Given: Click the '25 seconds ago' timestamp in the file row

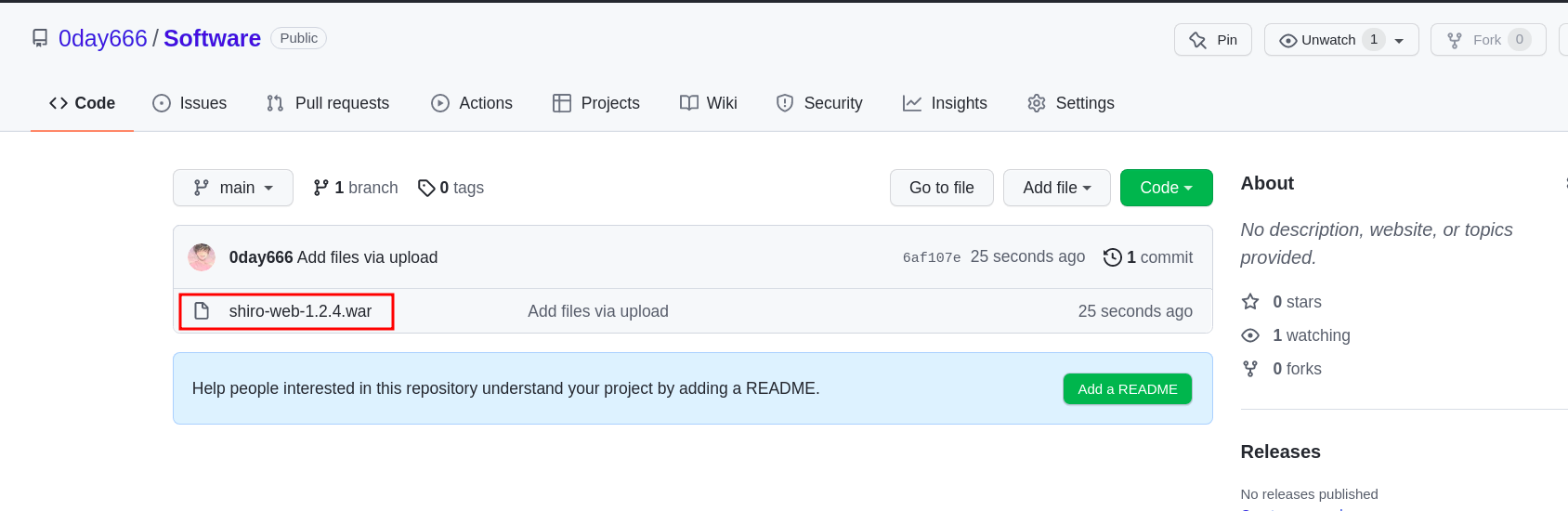Looking at the screenshot, I should (x=1135, y=311).
